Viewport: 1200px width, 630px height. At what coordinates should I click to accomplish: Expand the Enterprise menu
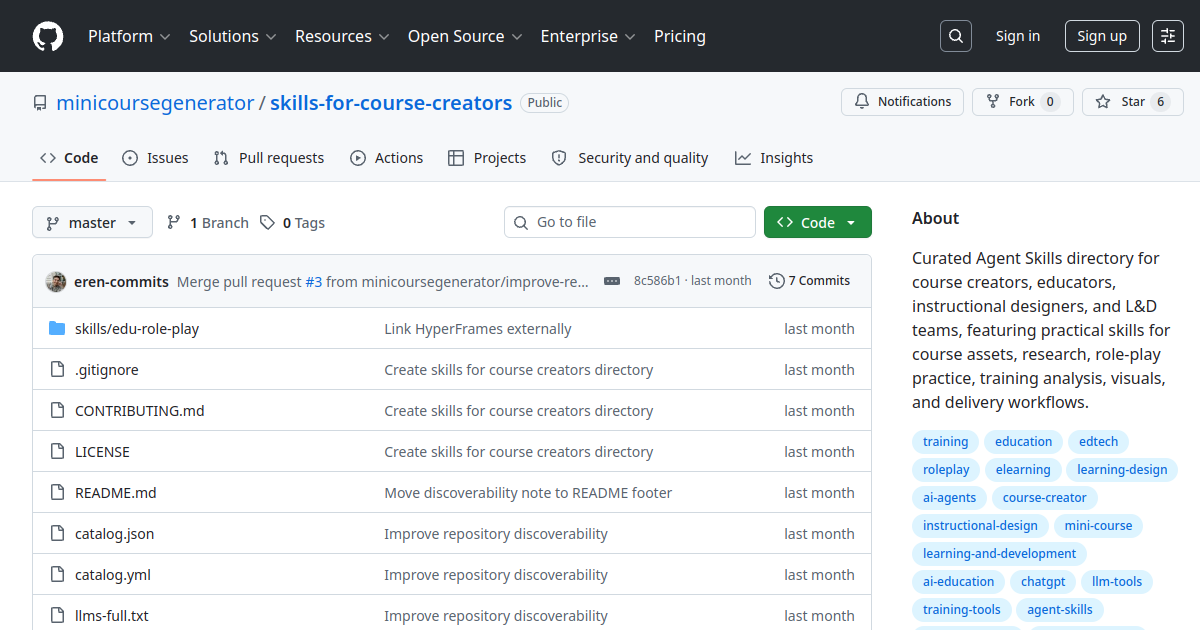coord(588,36)
